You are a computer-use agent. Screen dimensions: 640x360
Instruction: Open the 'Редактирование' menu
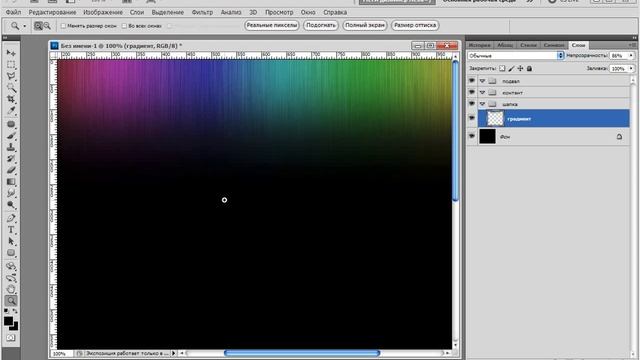pos(52,12)
